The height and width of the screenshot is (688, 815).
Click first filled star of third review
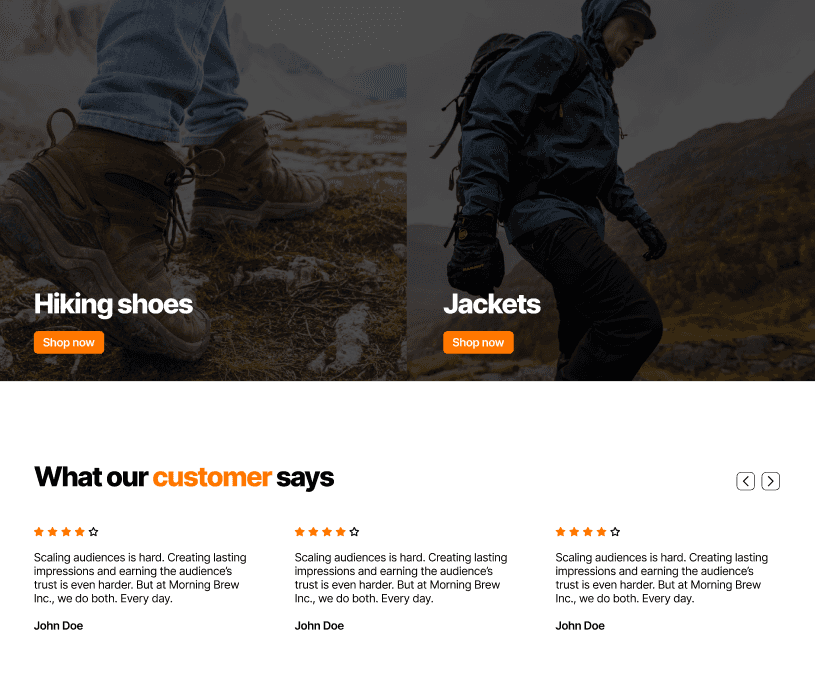pyautogui.click(x=561, y=532)
